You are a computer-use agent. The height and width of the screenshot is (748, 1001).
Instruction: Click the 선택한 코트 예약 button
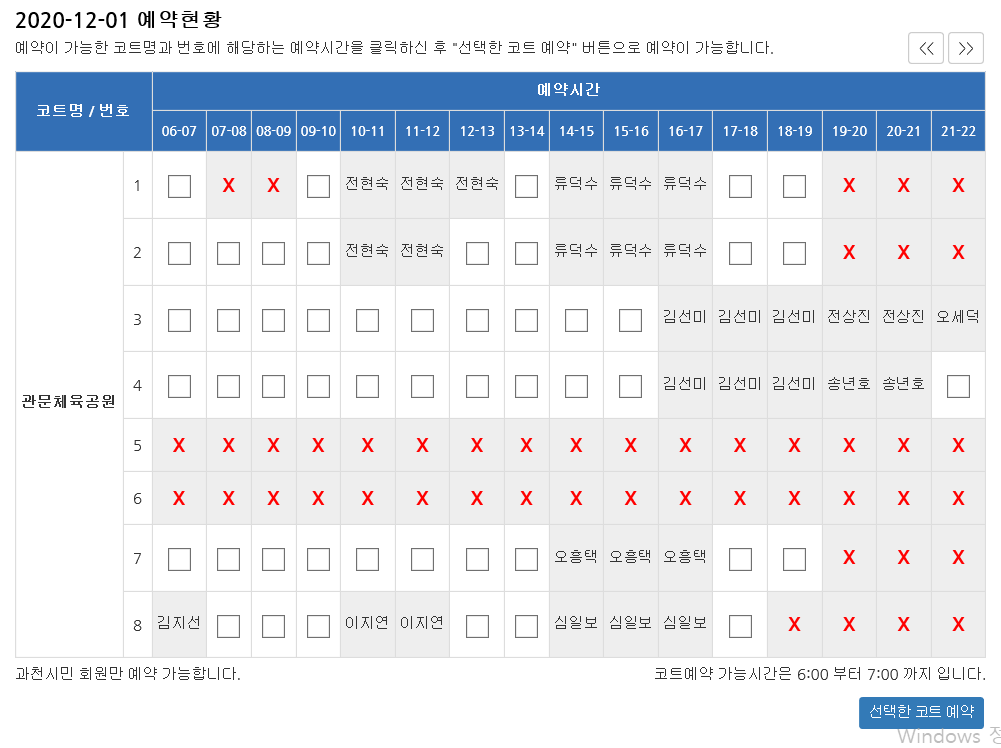coord(921,712)
